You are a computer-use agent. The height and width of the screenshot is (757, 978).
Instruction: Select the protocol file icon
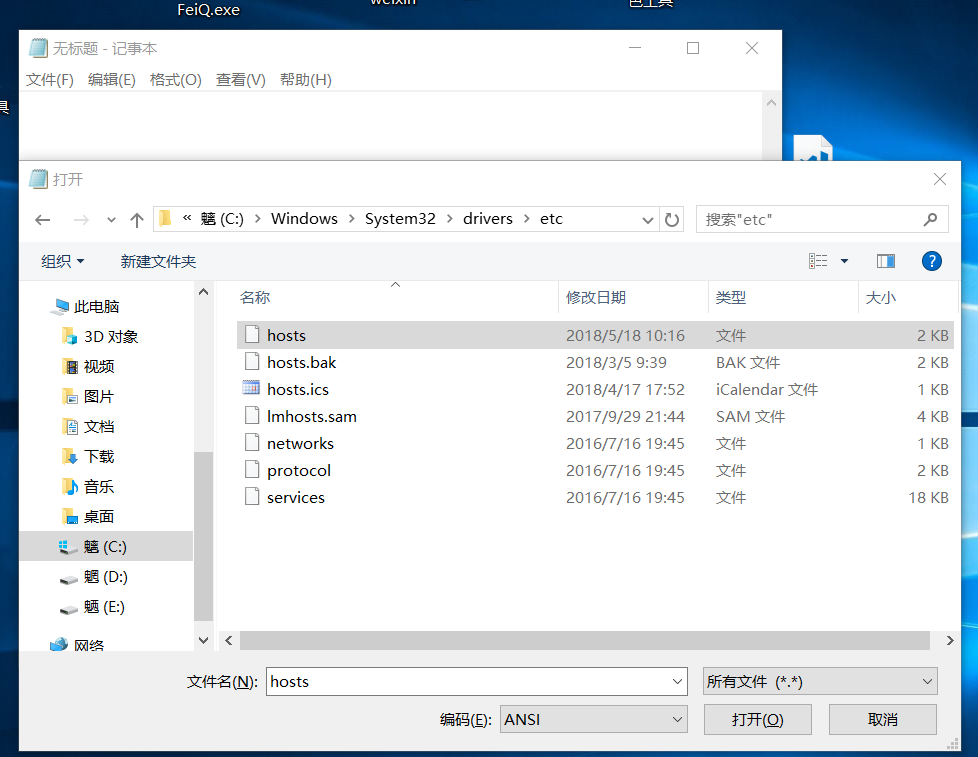coord(252,470)
